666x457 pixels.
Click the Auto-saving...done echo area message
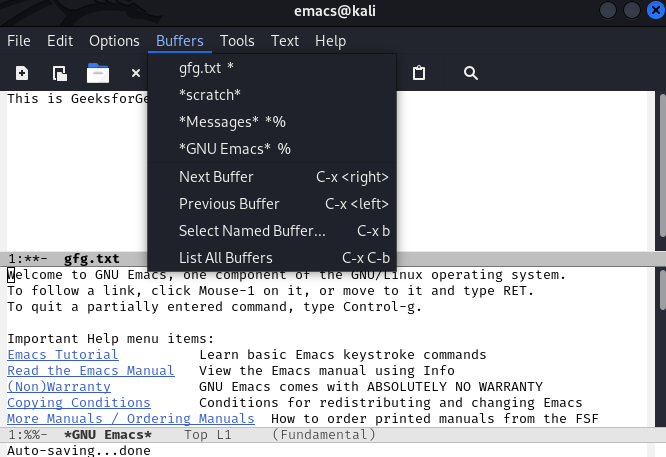[79, 450]
